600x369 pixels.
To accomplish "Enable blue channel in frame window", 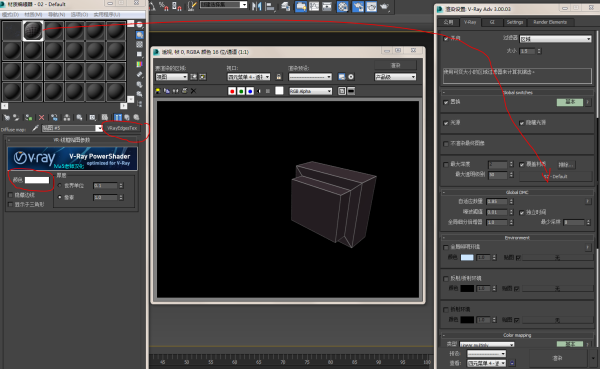I will coord(250,91).
